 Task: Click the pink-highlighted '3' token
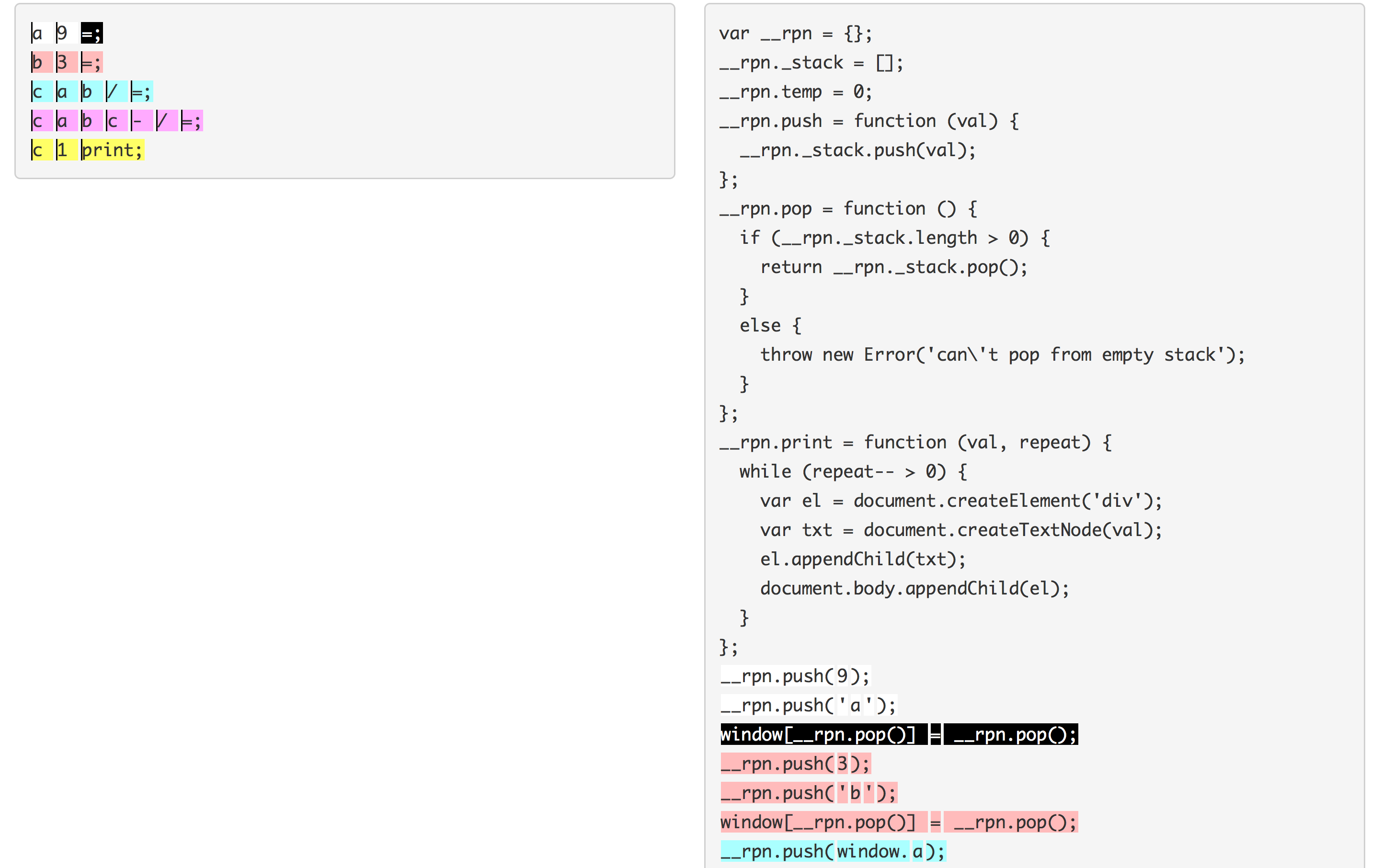point(67,62)
